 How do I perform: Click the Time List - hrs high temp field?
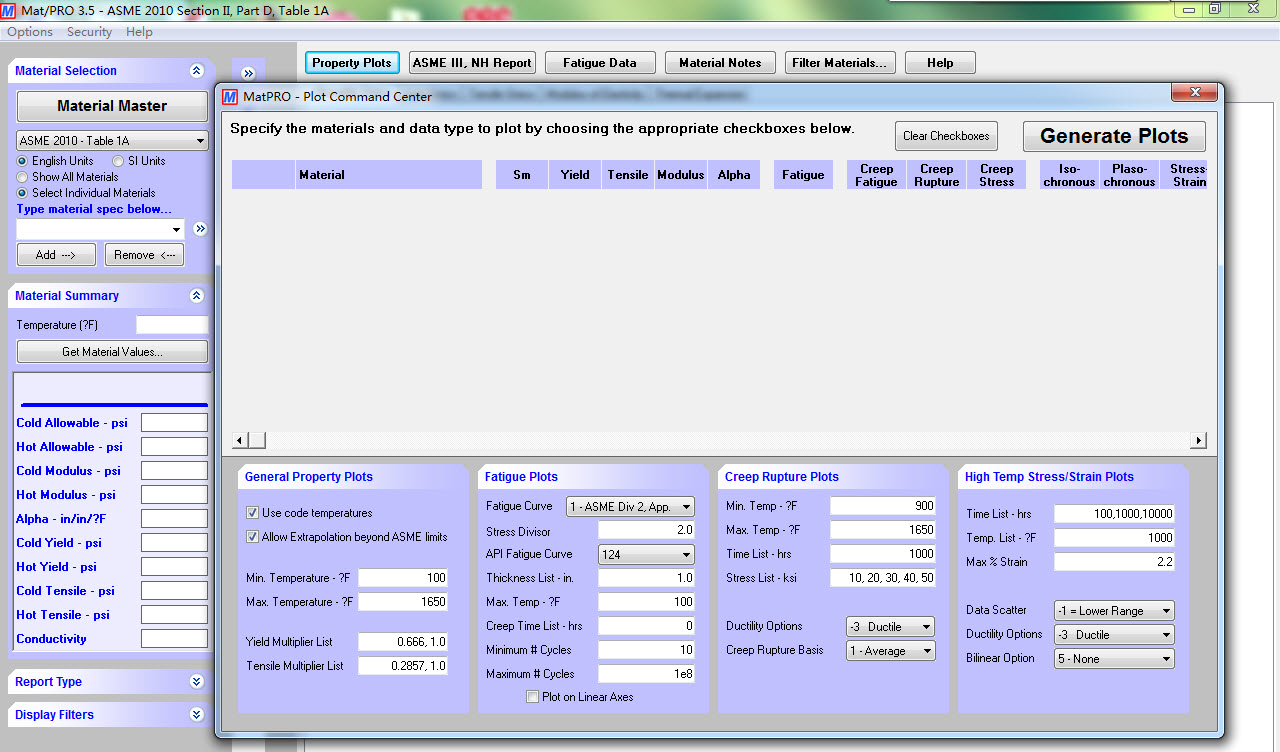pos(1114,514)
